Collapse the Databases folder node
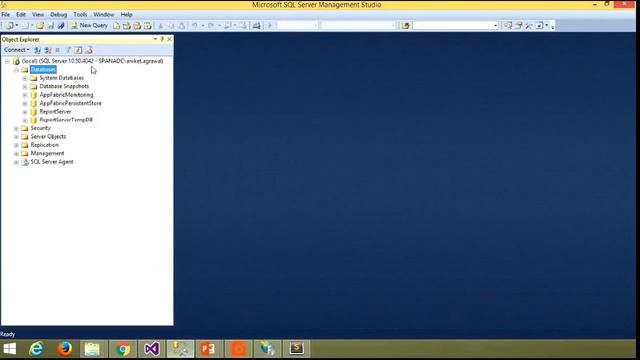The width and height of the screenshot is (640, 360). [x=16, y=70]
